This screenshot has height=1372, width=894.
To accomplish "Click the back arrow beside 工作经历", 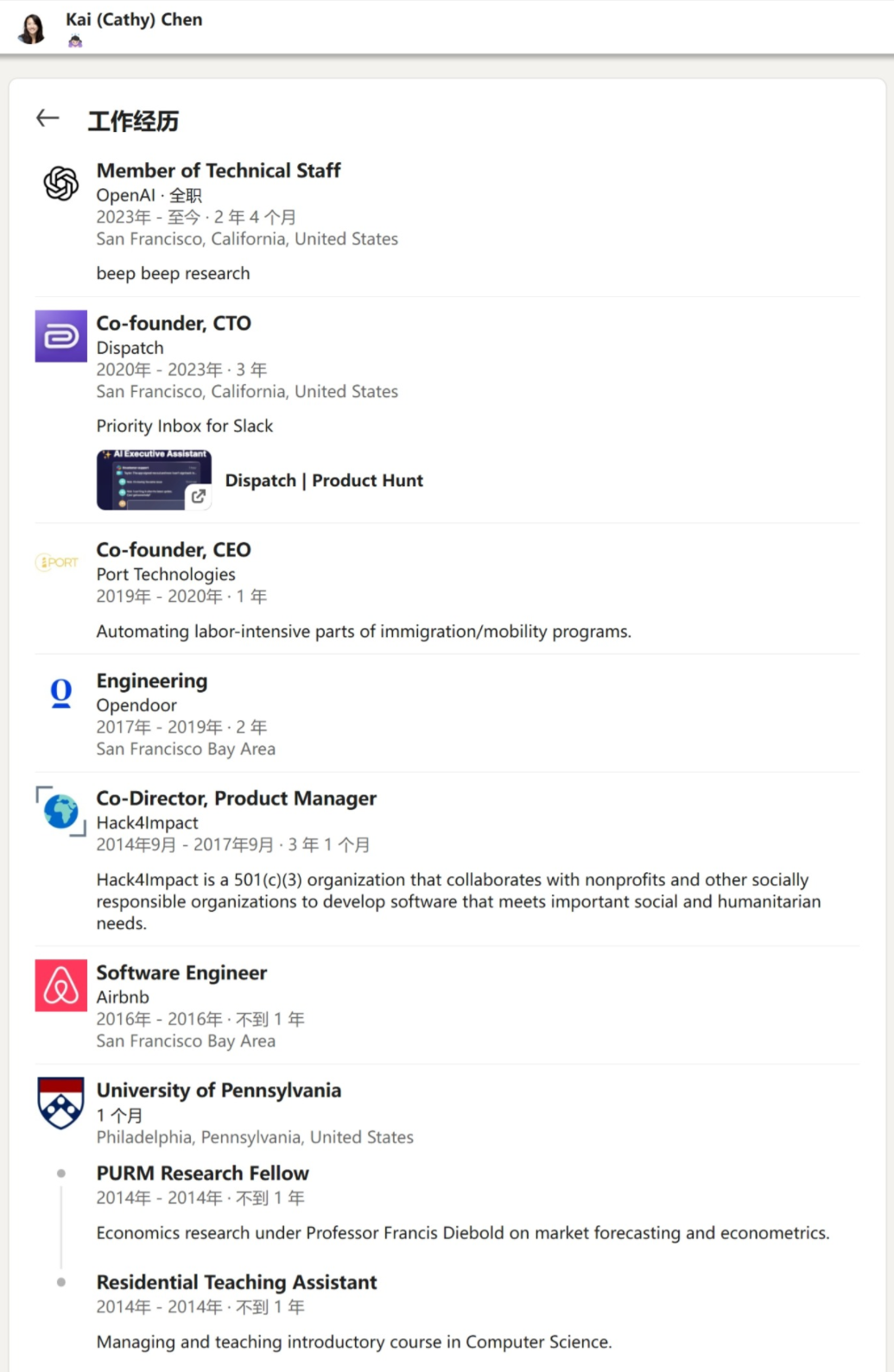I will (x=48, y=118).
